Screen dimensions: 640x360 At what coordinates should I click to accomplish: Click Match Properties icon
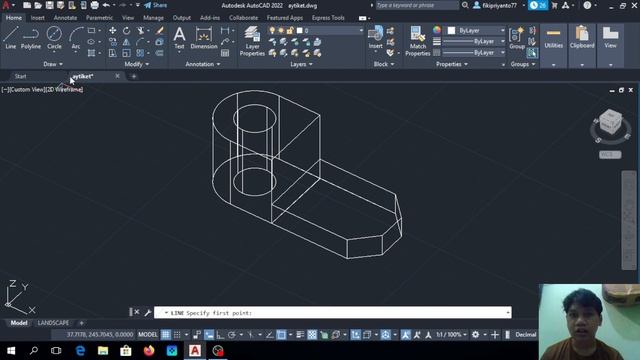pyautogui.click(x=418, y=41)
